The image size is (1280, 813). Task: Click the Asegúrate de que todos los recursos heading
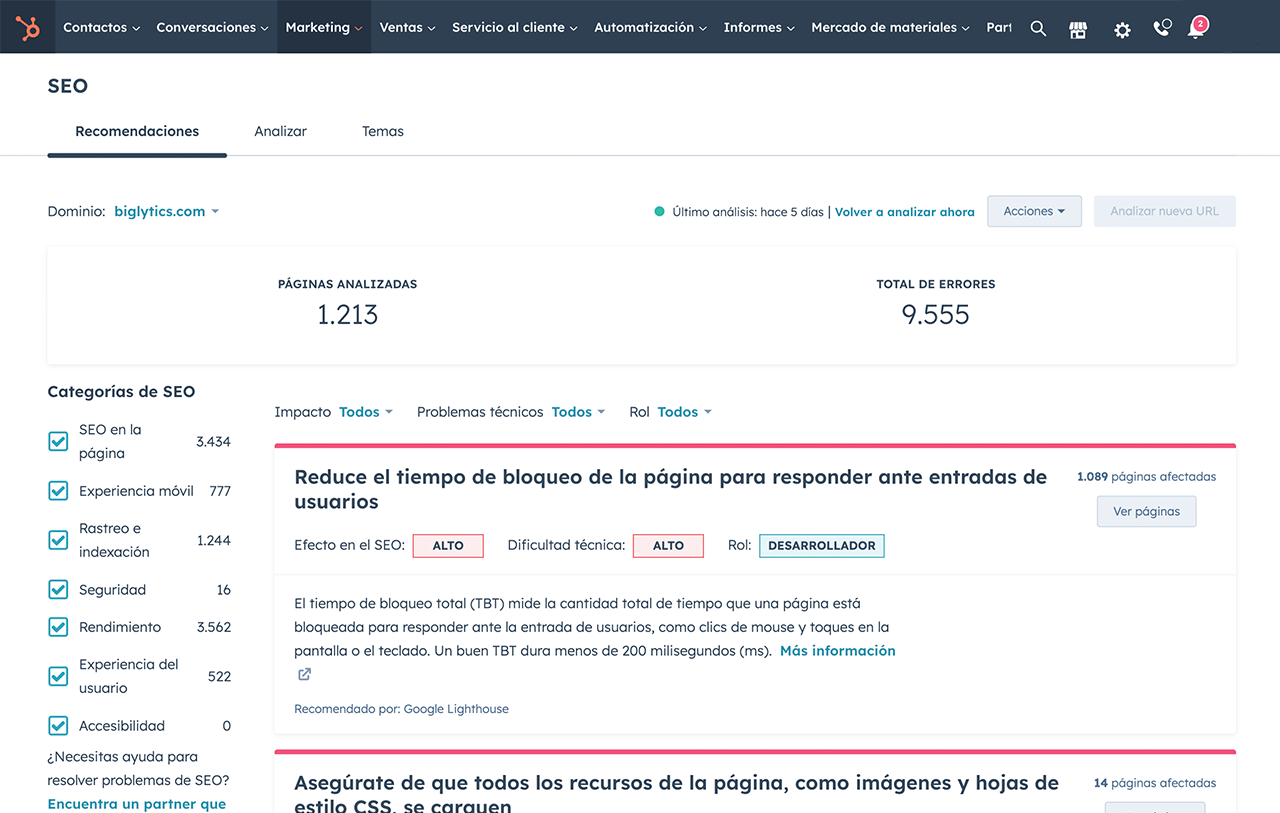tap(676, 794)
